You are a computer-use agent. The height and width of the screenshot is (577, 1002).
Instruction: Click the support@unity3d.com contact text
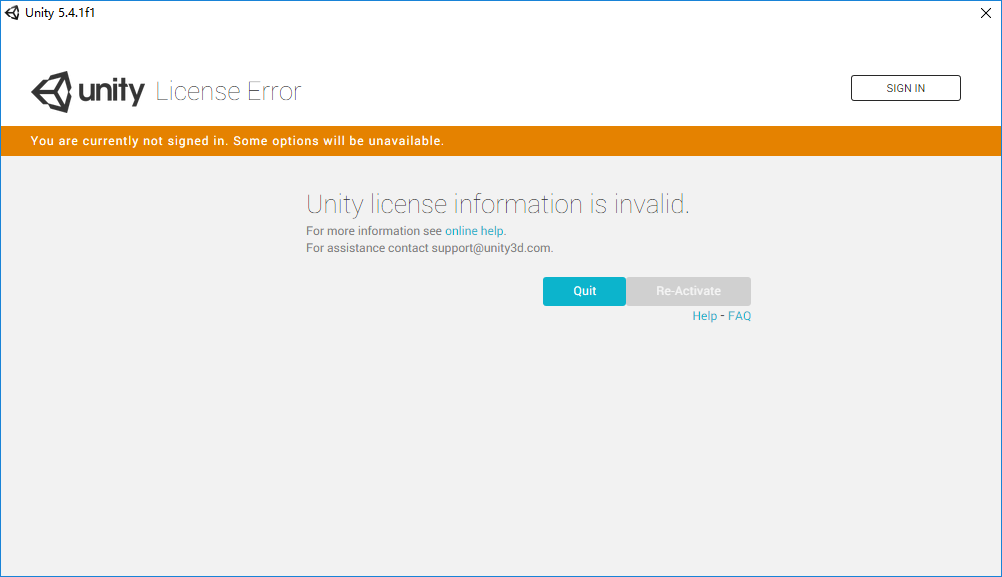coord(491,248)
